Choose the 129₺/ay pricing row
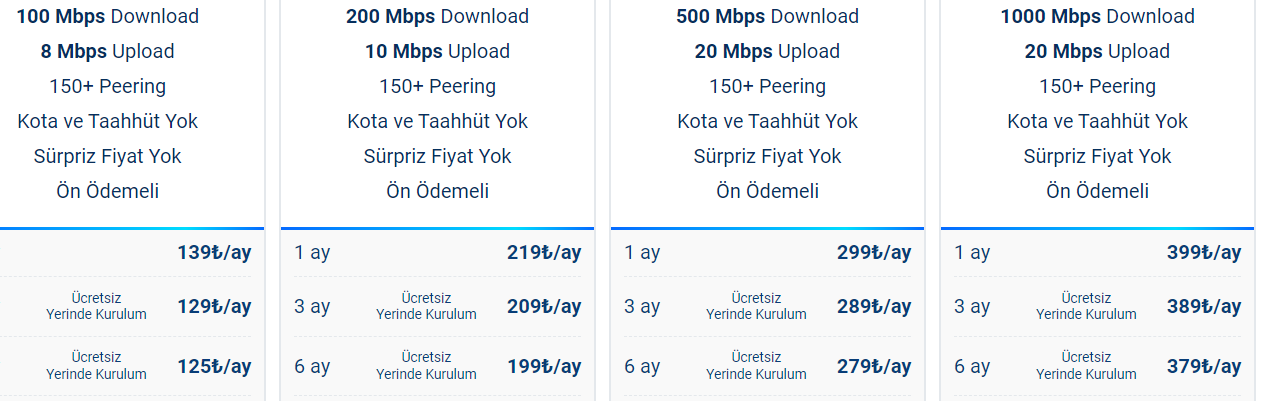The height and width of the screenshot is (401, 1287). [132, 307]
